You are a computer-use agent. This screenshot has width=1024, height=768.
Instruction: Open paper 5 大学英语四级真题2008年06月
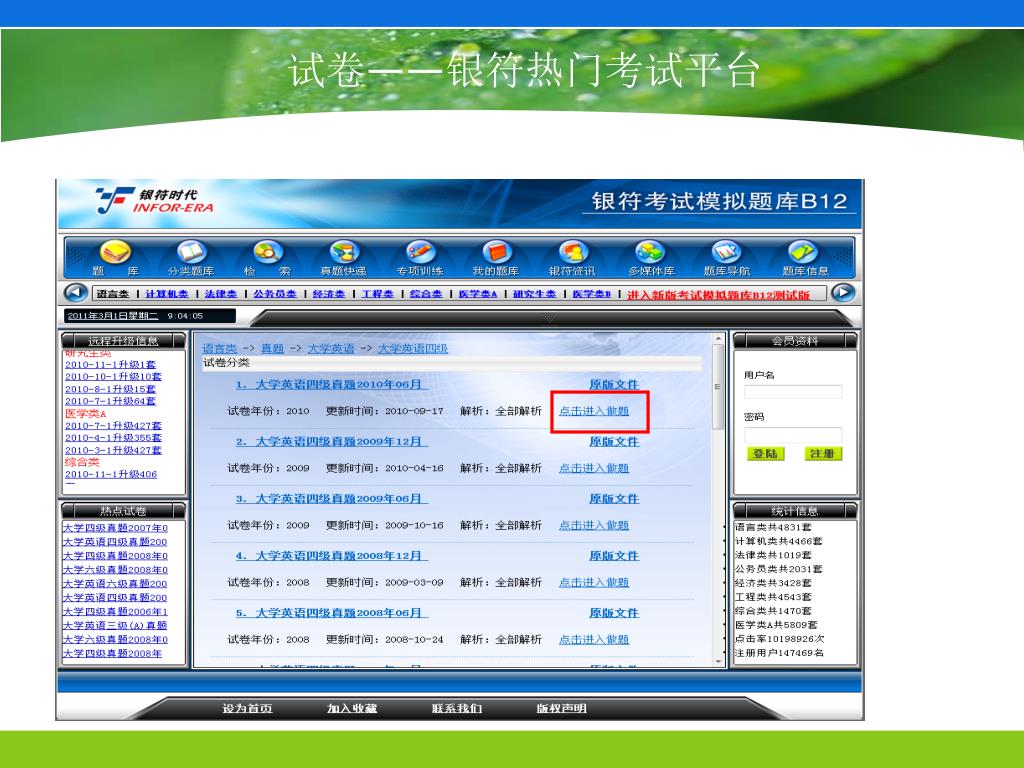click(332, 613)
